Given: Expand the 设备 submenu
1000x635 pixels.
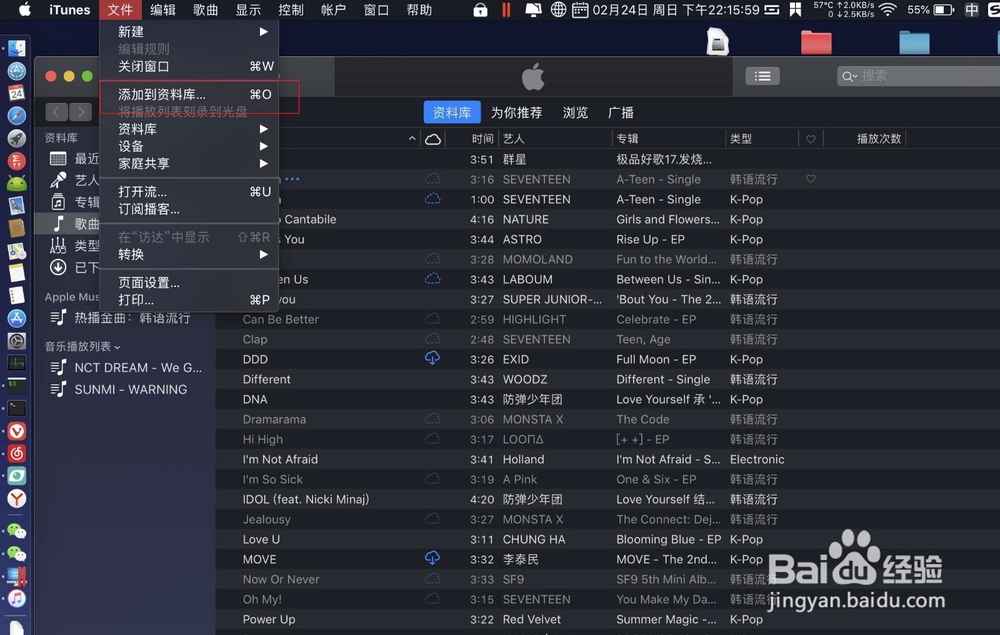Looking at the screenshot, I should [x=189, y=146].
